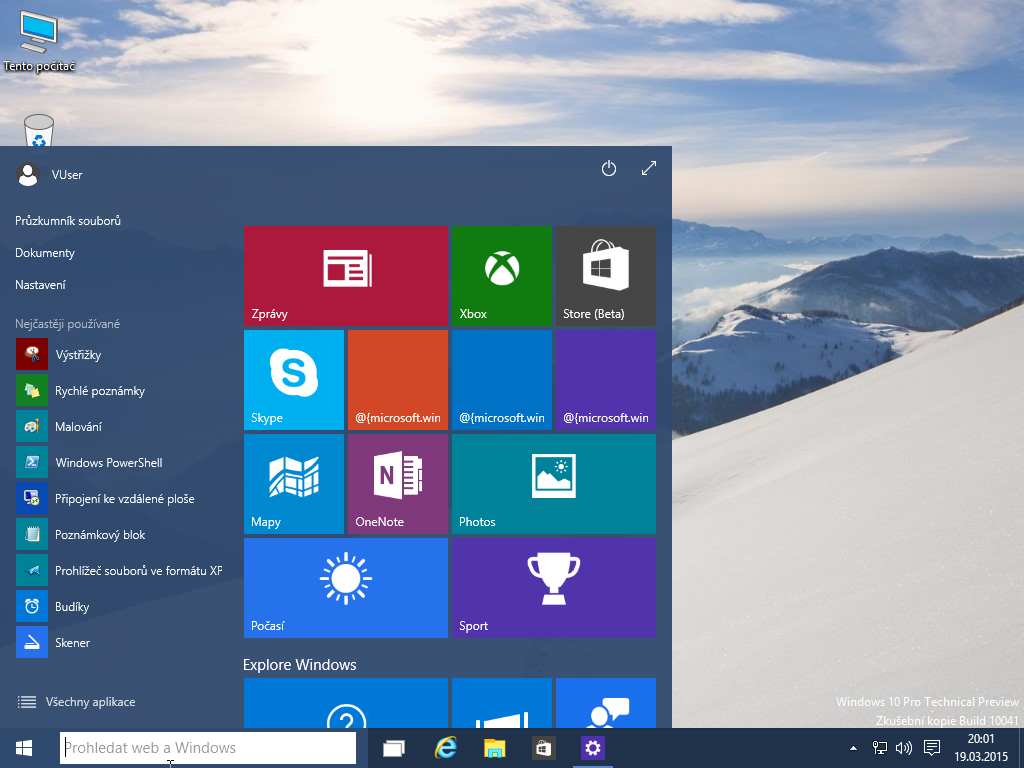Show Všechny aplikace list

point(76,702)
